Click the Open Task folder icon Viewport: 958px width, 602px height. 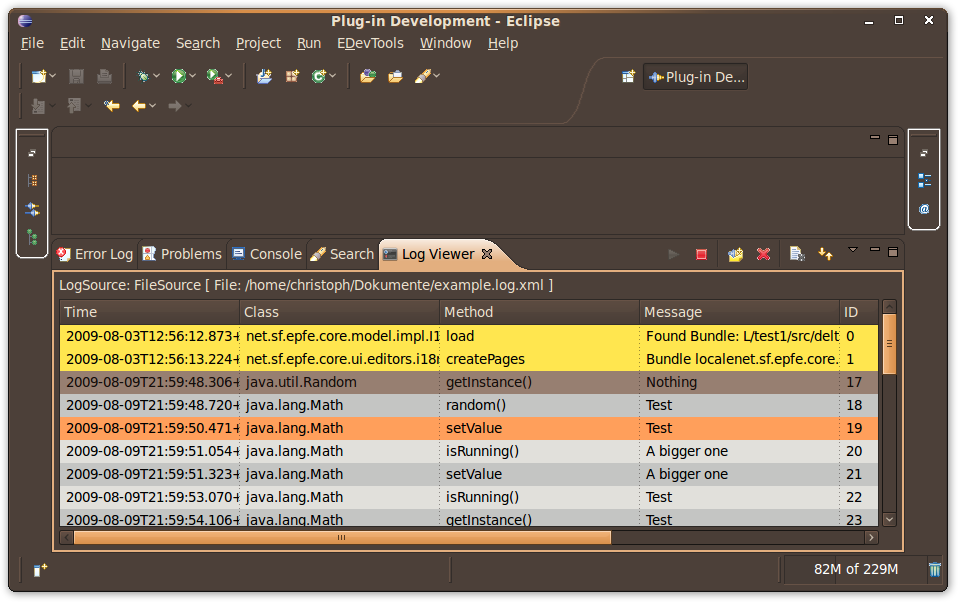(x=395, y=76)
